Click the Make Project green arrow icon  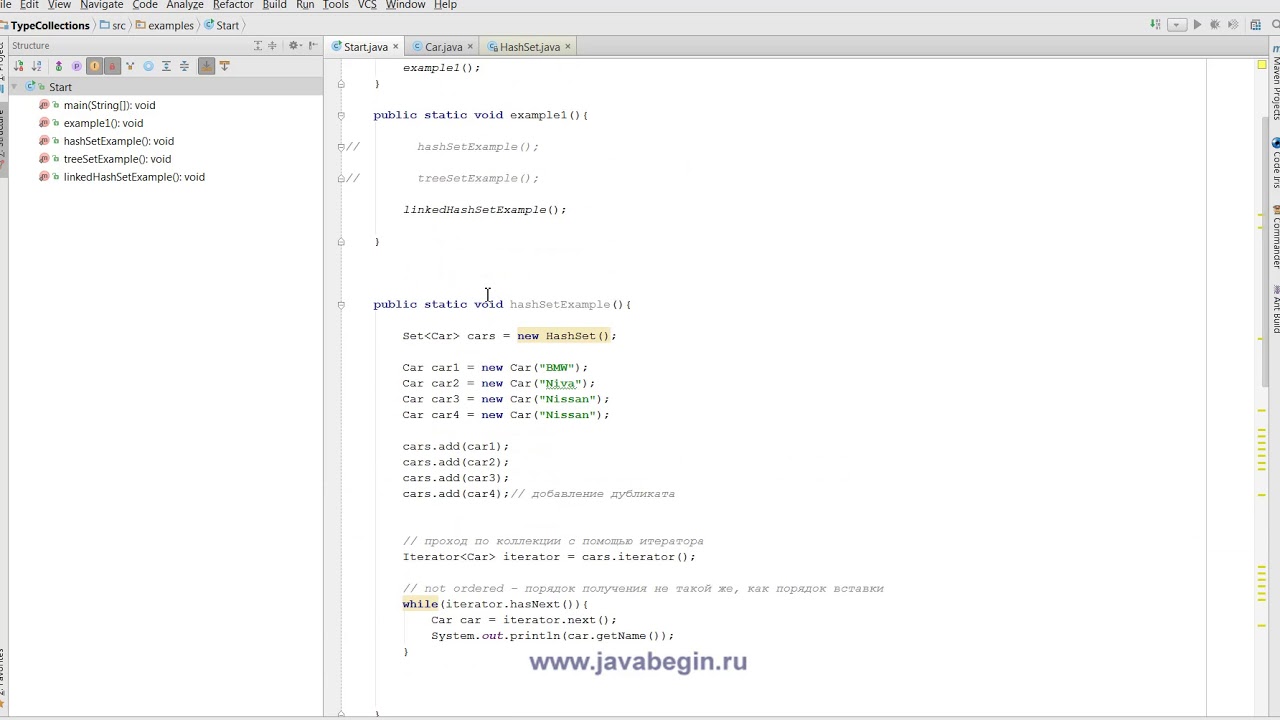pyautogui.click(x=1155, y=24)
